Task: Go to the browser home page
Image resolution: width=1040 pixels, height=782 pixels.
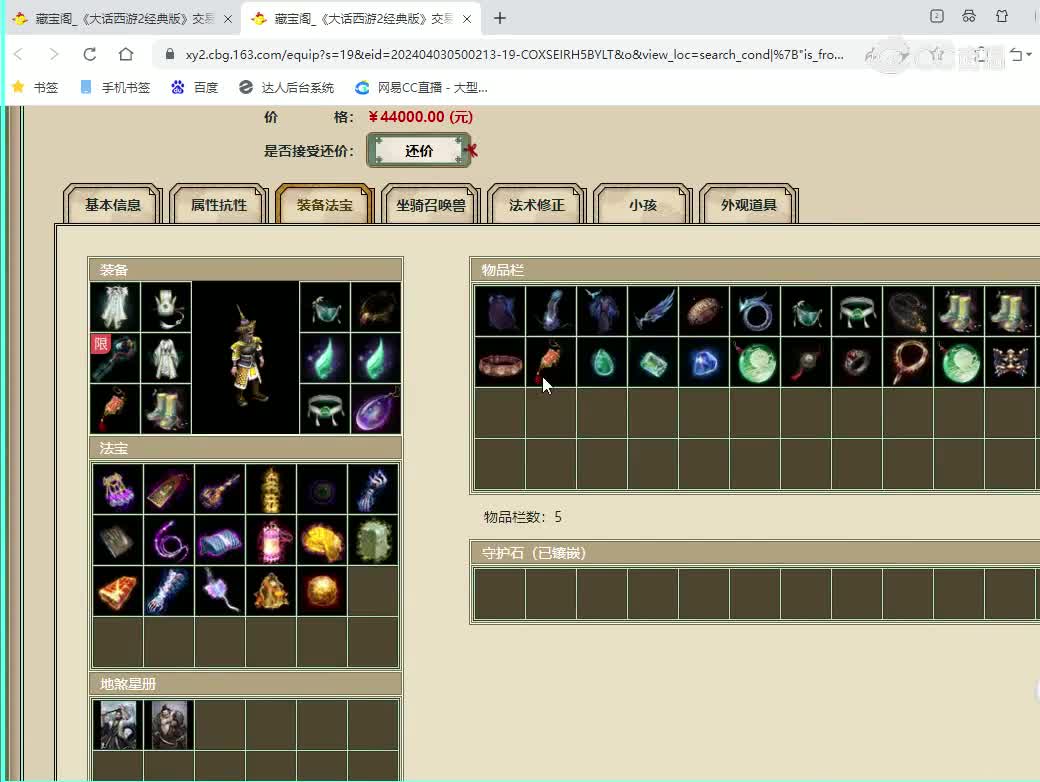Action: tap(126, 54)
